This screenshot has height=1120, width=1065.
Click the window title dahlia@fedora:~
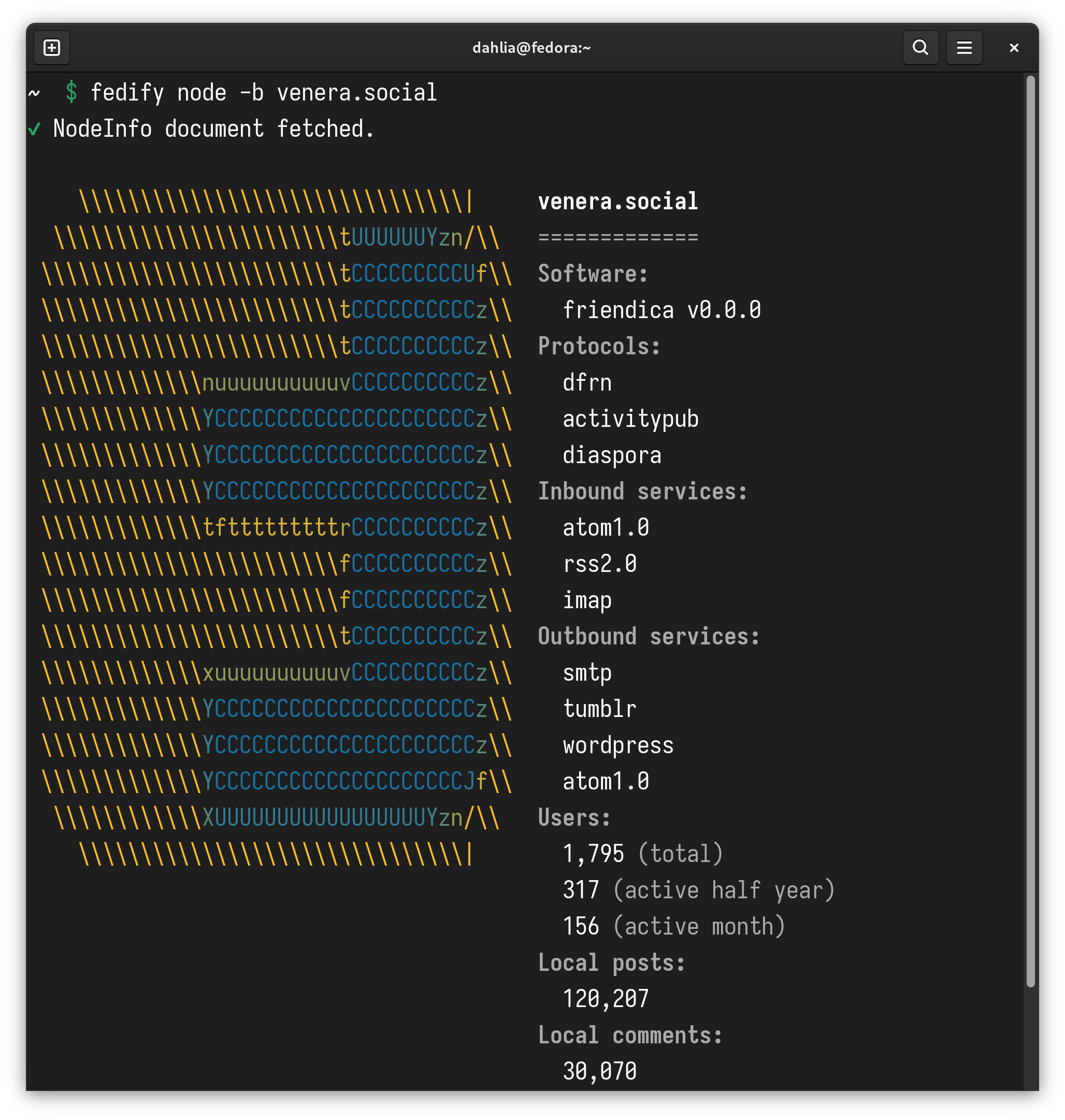[531, 48]
